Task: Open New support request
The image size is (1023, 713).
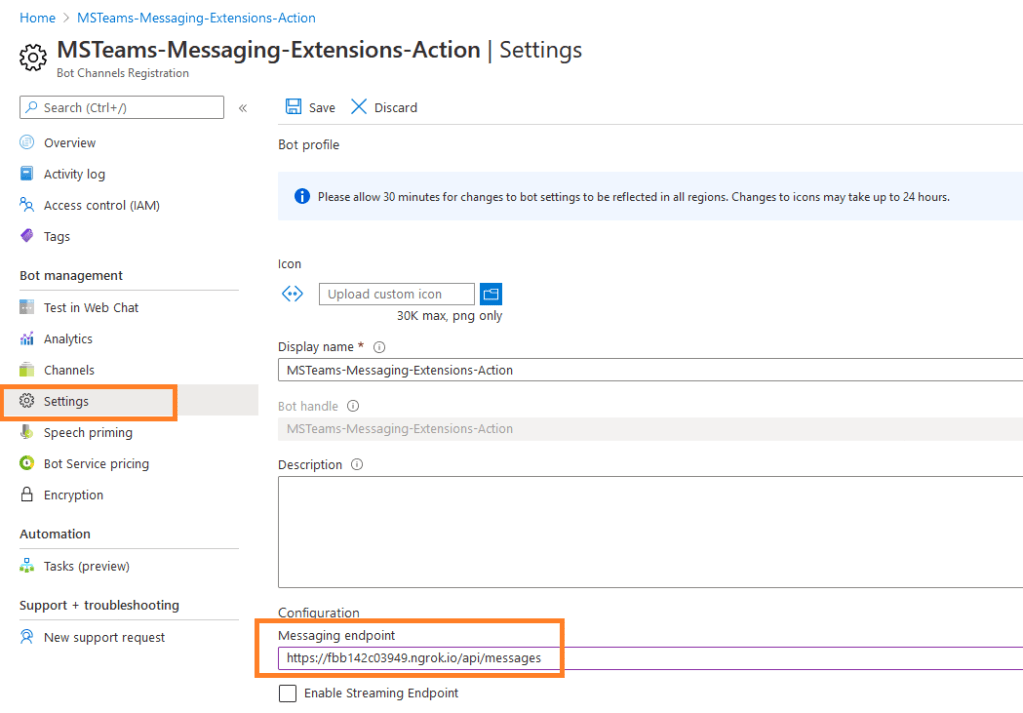Action: point(104,638)
